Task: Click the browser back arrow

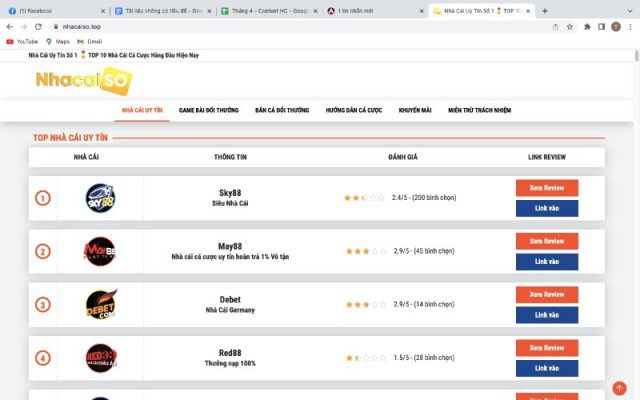Action: coord(10,27)
